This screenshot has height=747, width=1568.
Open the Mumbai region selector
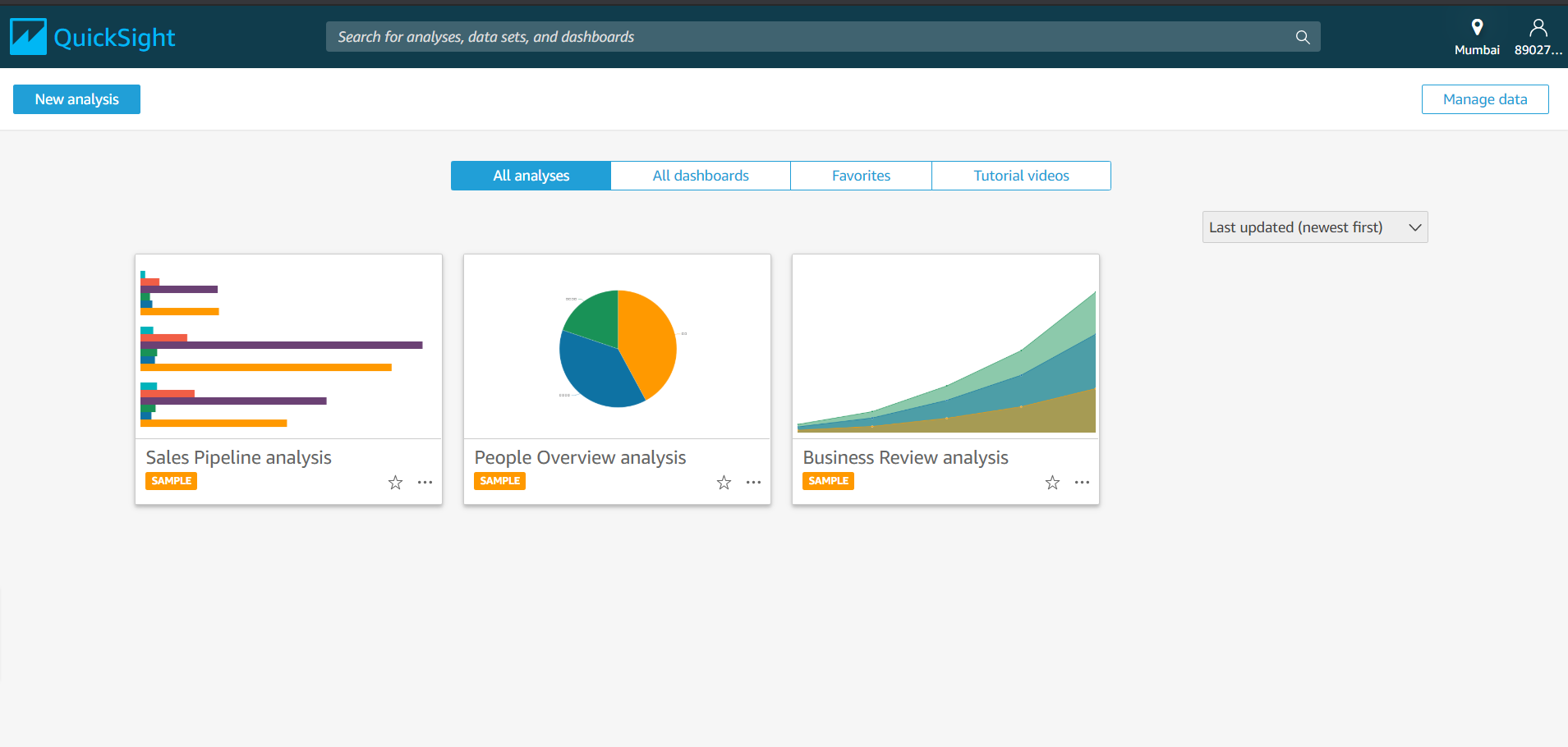pyautogui.click(x=1476, y=37)
